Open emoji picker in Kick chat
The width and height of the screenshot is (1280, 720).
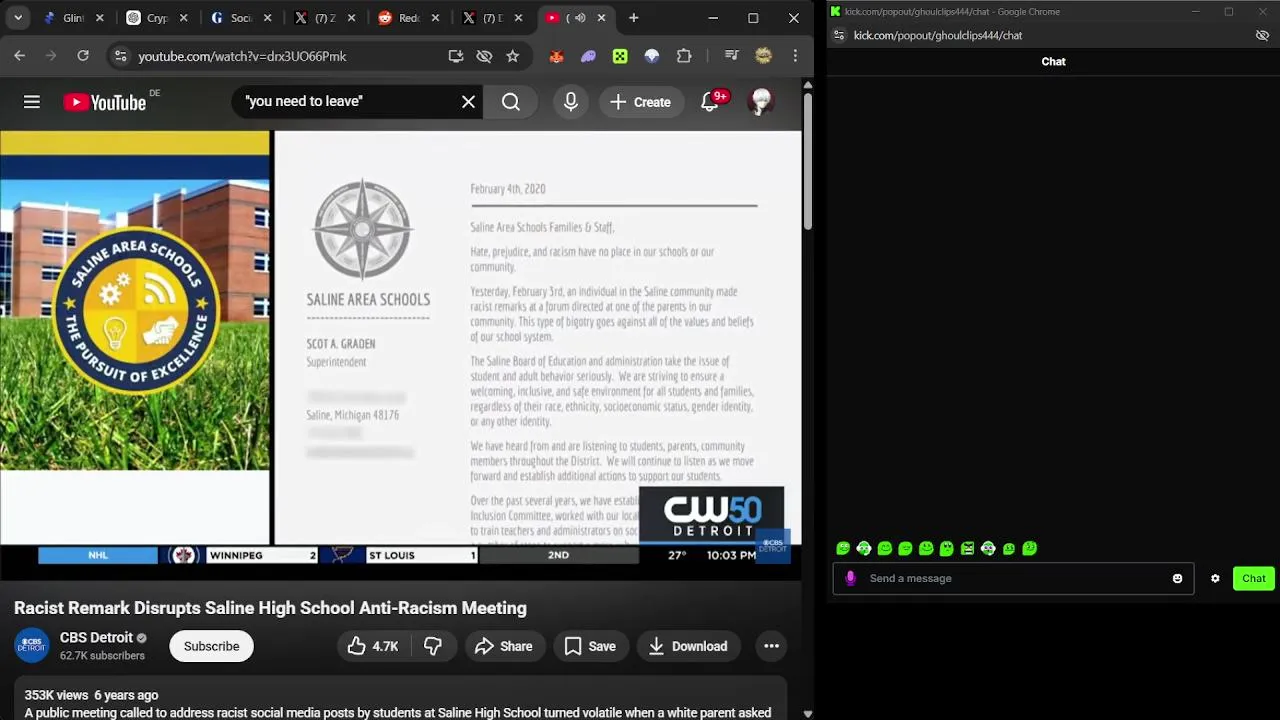pyautogui.click(x=1177, y=578)
